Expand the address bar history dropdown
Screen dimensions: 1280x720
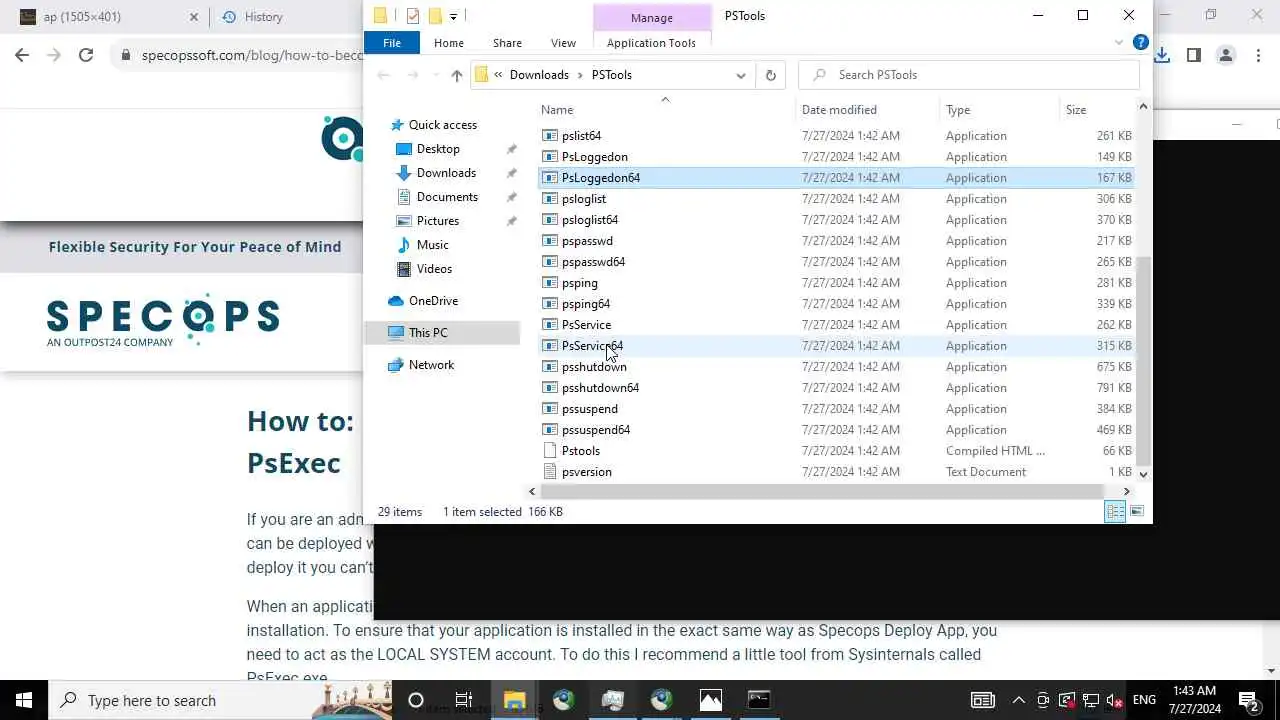[x=740, y=75]
